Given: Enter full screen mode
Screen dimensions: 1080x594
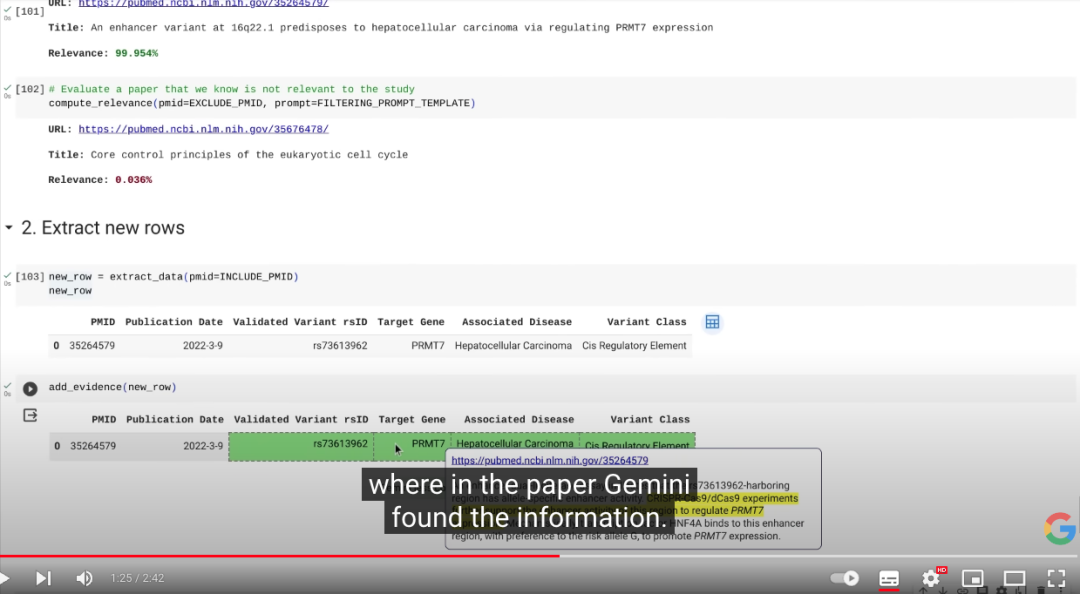Looking at the screenshot, I should tap(1055, 578).
